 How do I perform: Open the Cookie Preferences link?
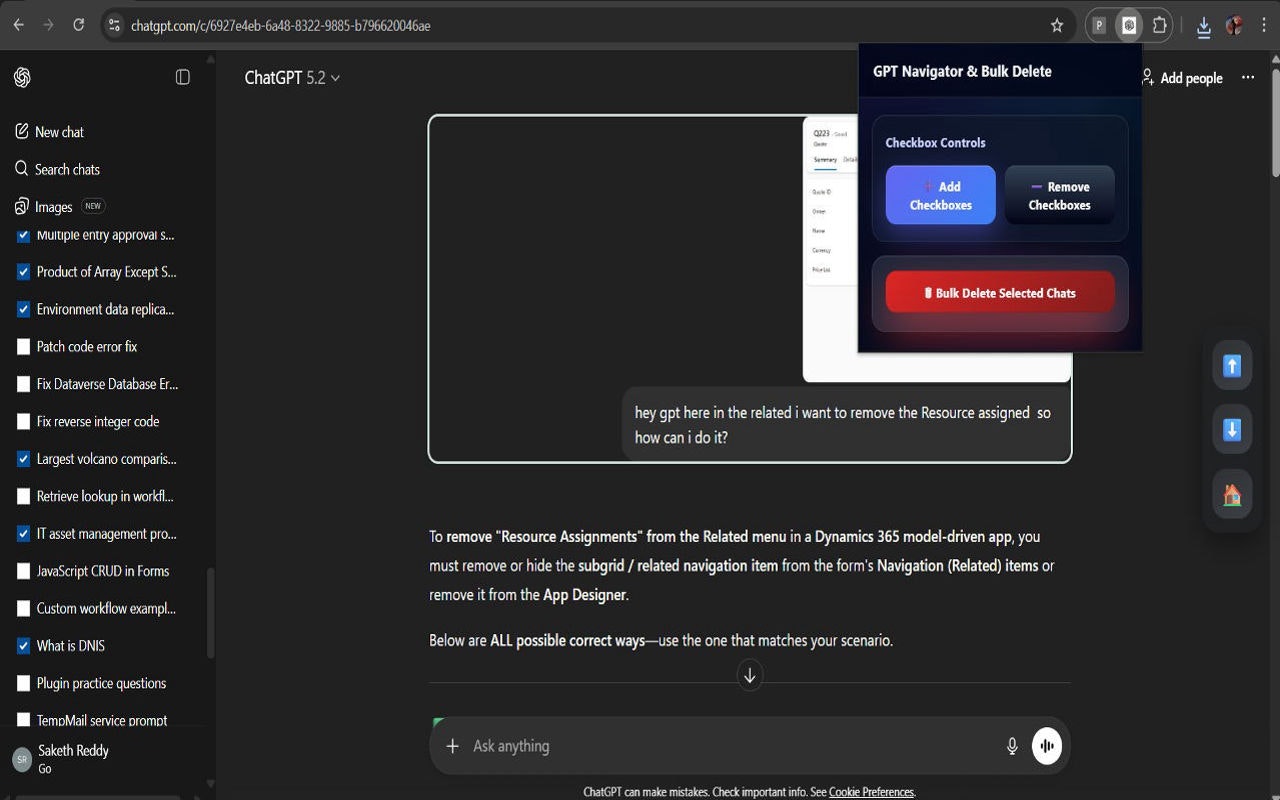(x=870, y=791)
